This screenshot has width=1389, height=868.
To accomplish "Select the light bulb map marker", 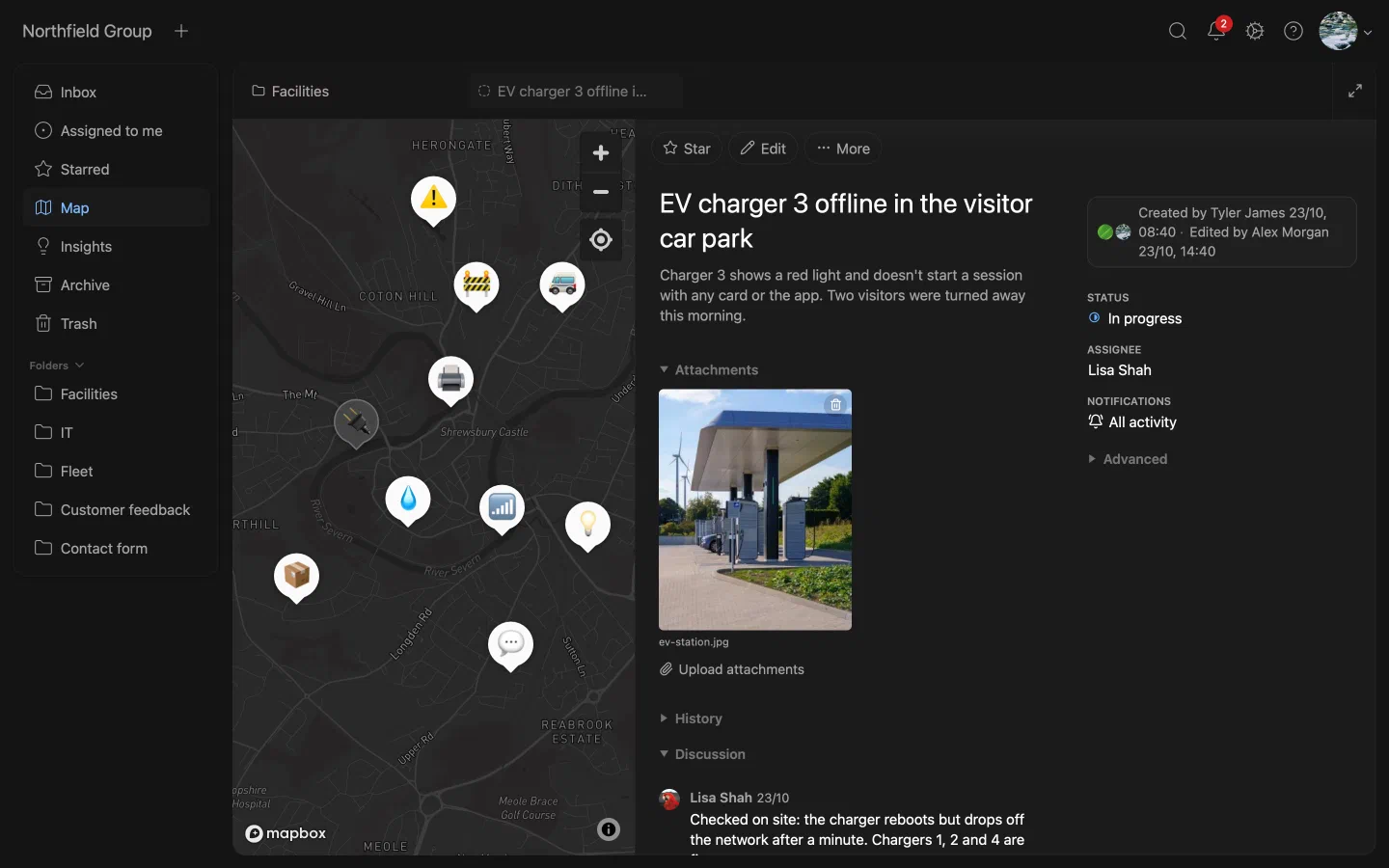I will (x=587, y=525).
